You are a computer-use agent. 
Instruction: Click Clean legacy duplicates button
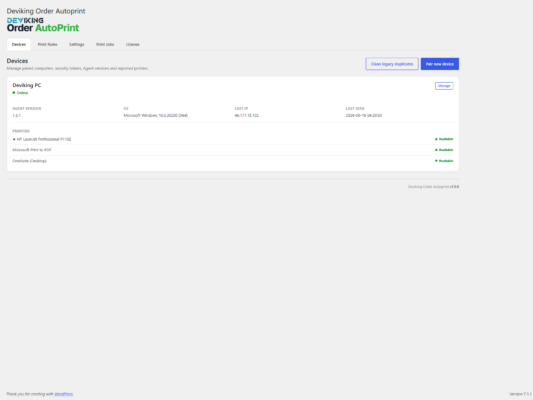392,64
